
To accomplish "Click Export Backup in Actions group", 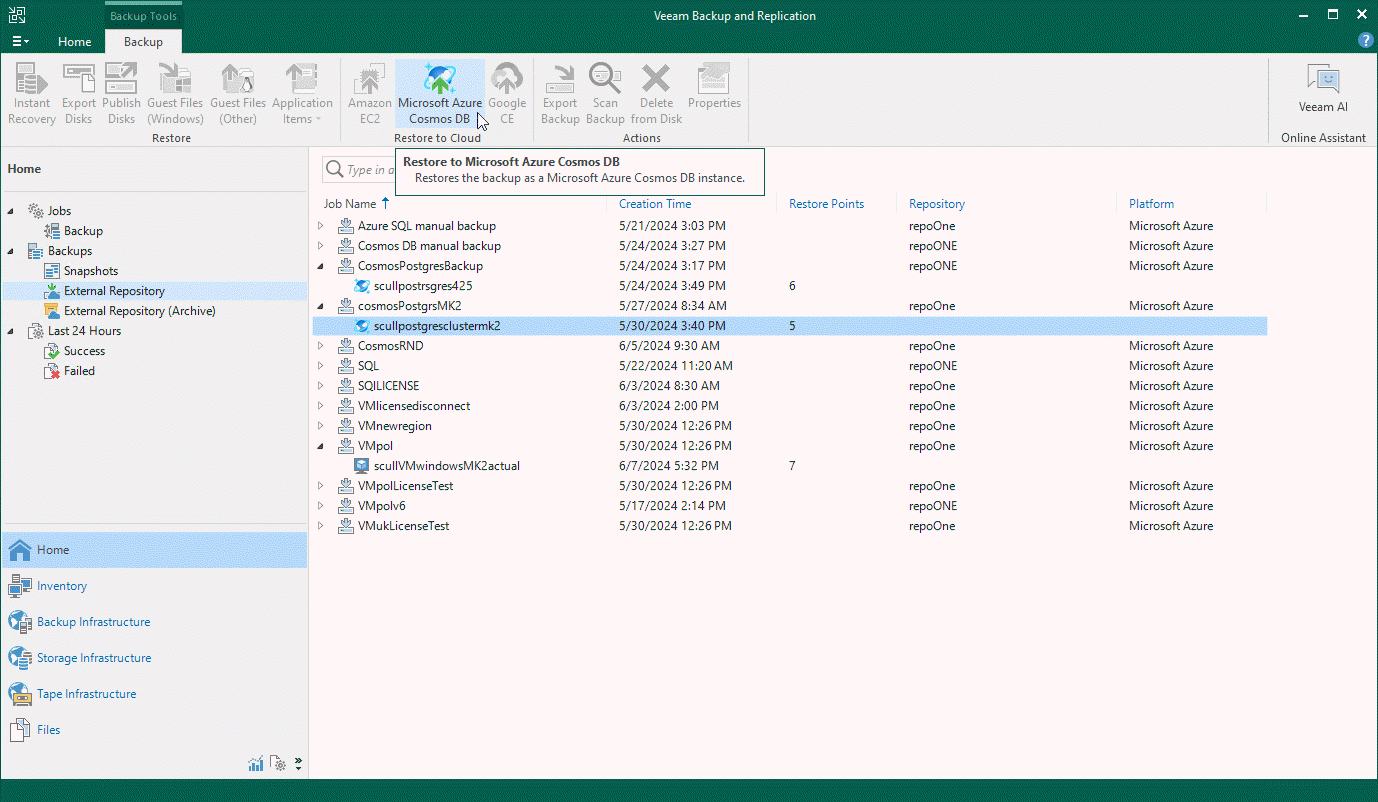I will (560, 93).
